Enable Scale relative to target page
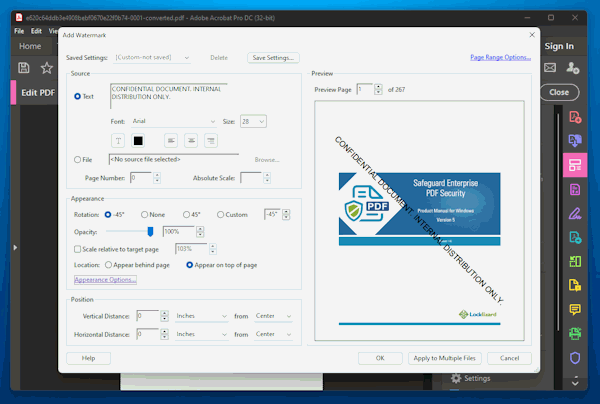 pos(77,249)
